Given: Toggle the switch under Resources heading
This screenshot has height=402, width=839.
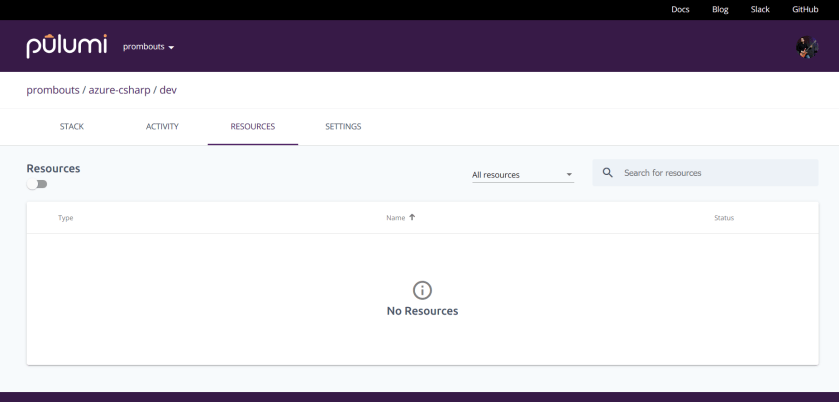Looking at the screenshot, I should (x=37, y=184).
